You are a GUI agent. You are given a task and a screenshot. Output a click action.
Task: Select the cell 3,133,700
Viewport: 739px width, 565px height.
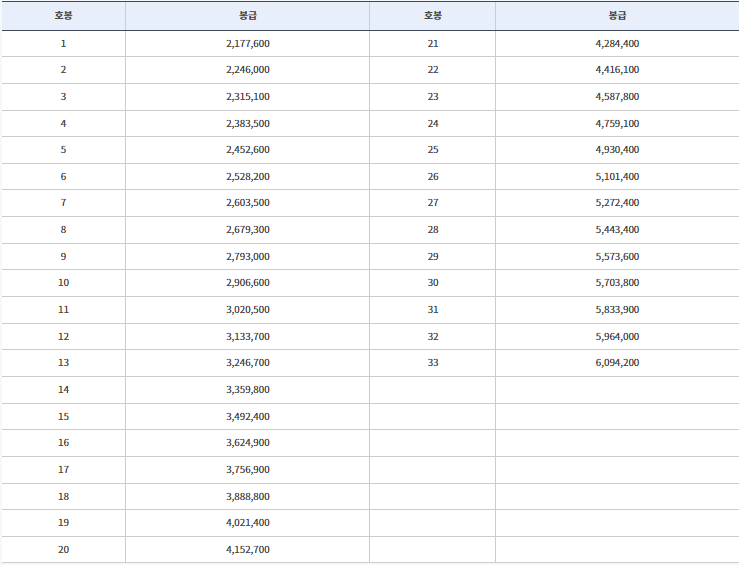tap(248, 336)
